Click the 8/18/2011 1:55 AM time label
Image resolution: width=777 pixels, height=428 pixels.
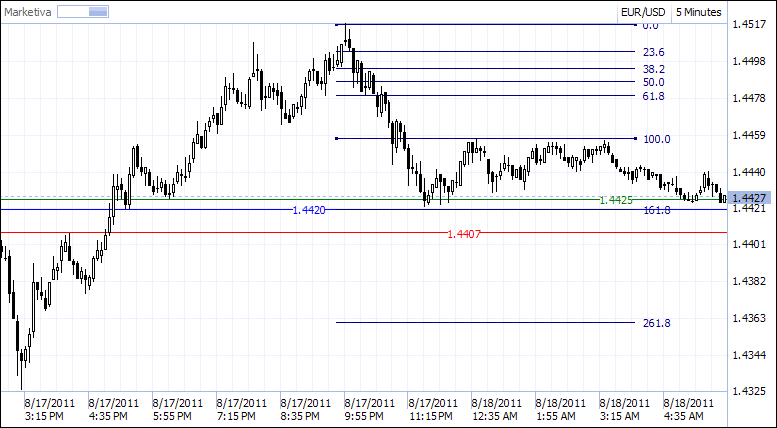point(560,409)
